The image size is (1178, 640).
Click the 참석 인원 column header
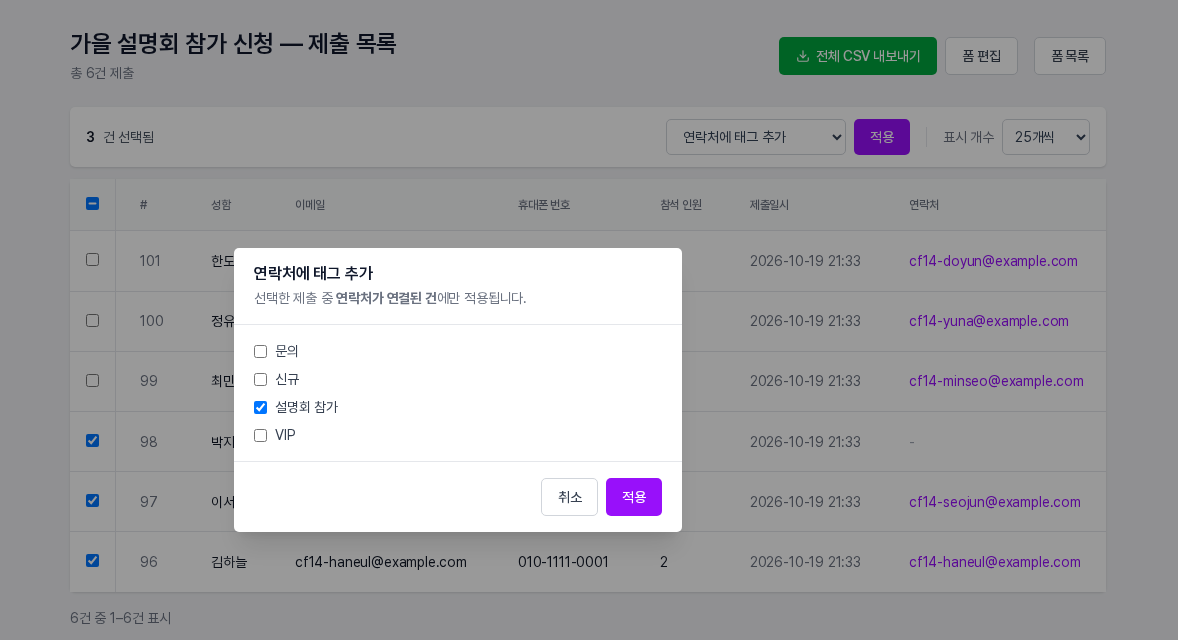(681, 205)
